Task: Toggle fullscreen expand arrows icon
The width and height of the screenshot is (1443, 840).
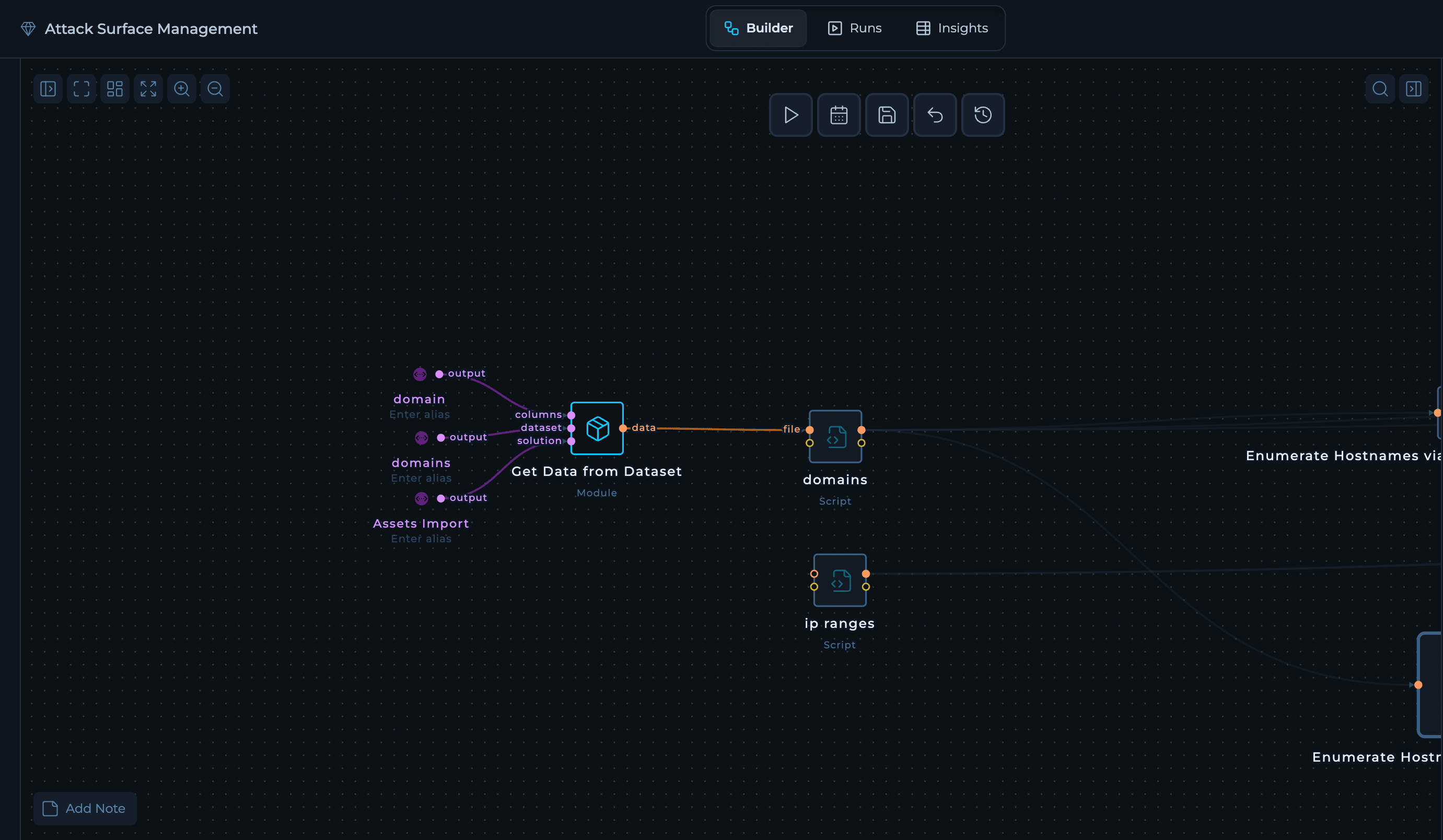Action: [148, 89]
